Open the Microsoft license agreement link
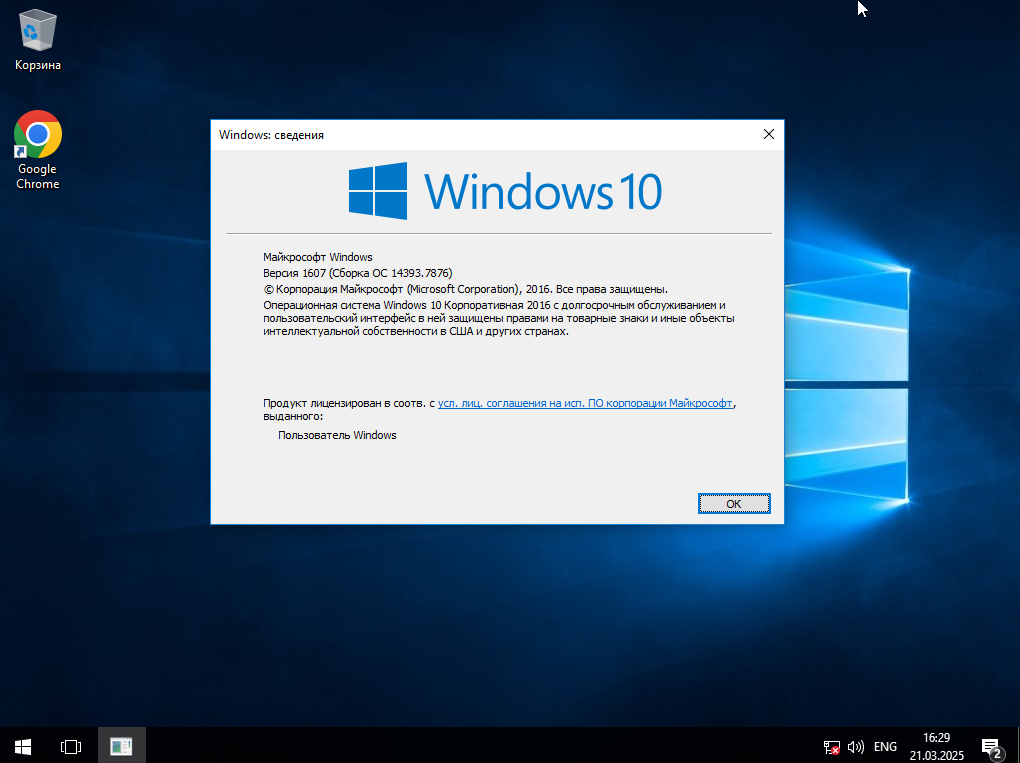1020x763 pixels. click(x=585, y=403)
